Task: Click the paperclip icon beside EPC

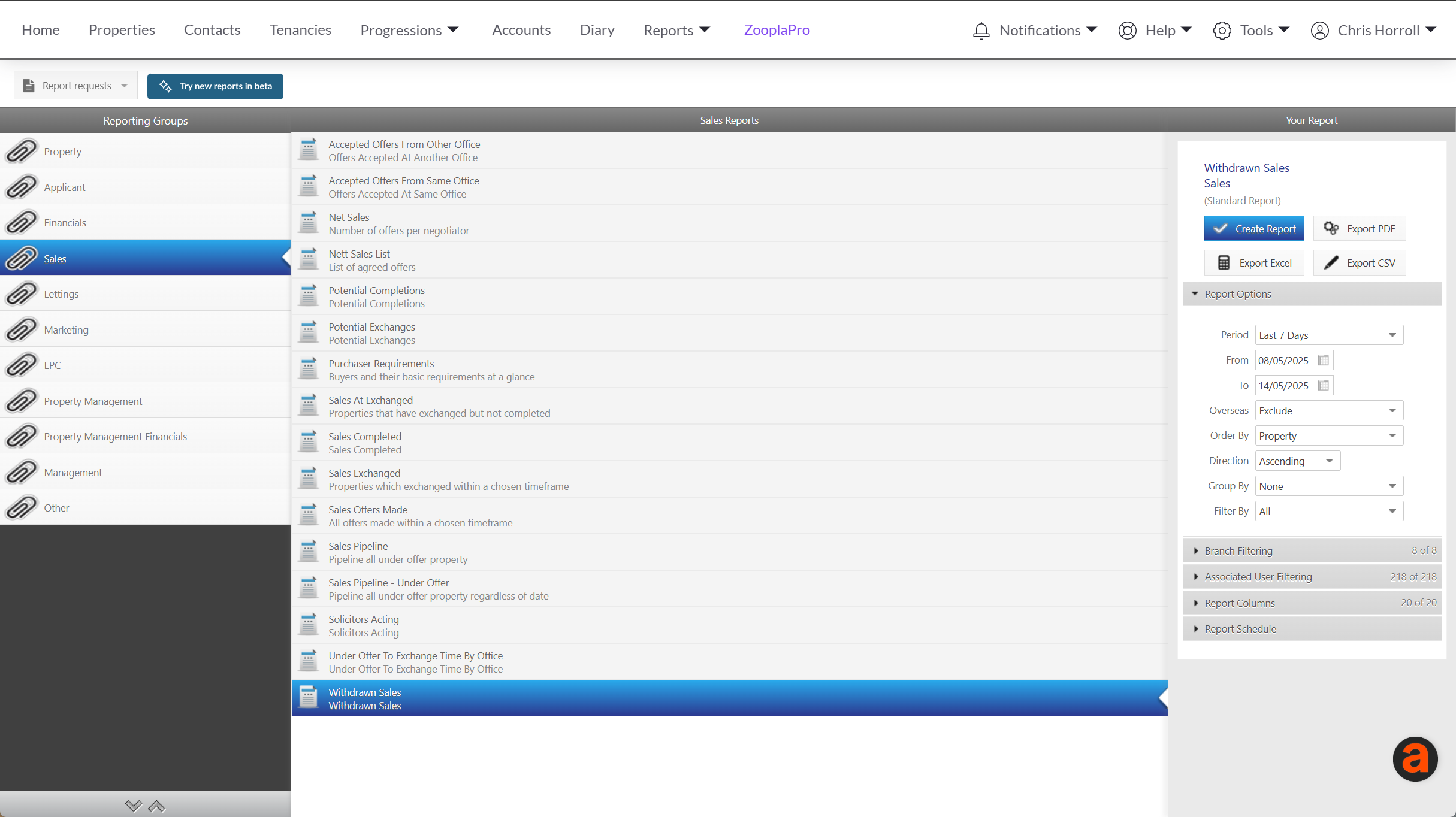Action: (22, 365)
